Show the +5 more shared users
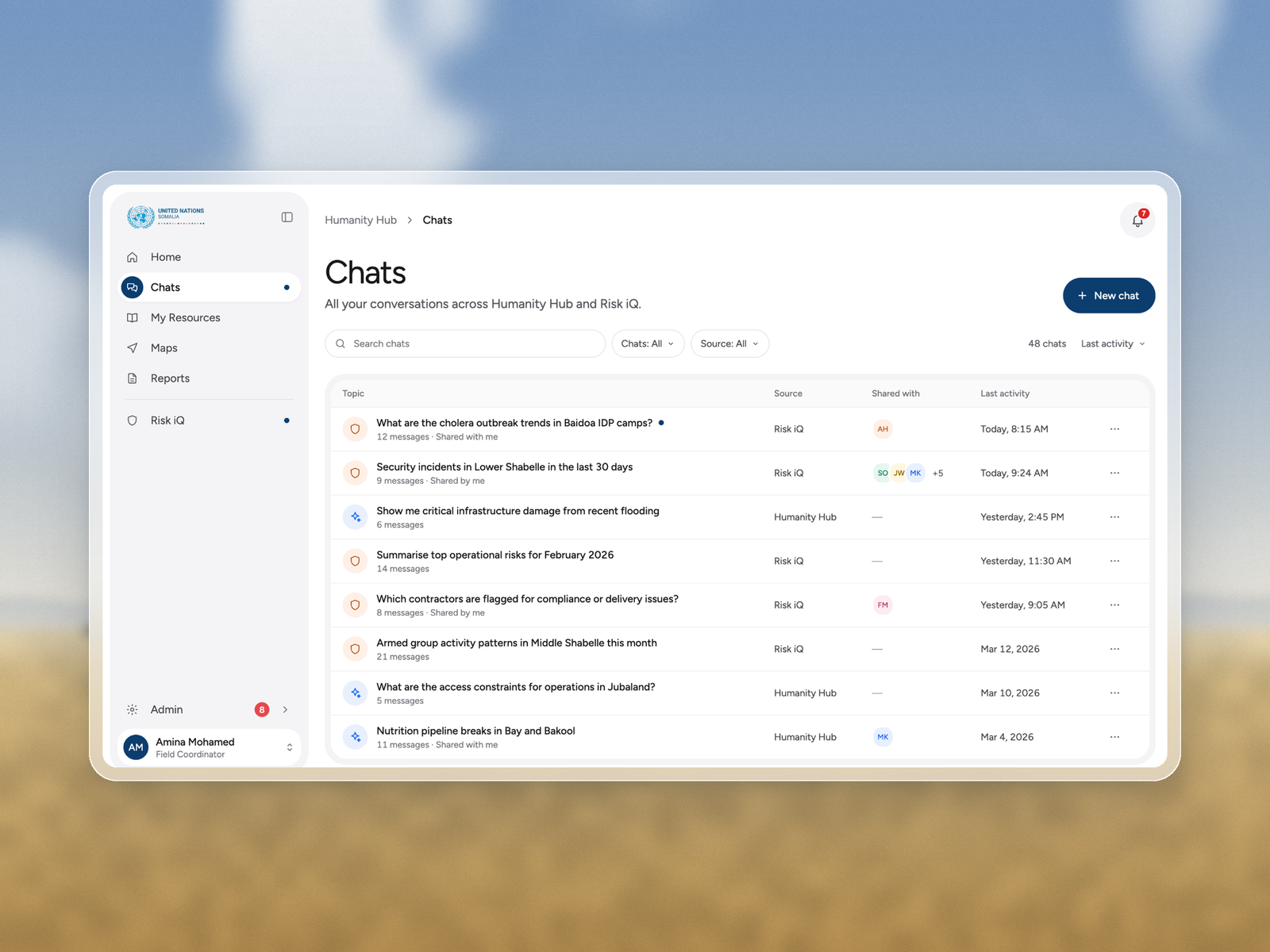1270x952 pixels. [x=937, y=474]
